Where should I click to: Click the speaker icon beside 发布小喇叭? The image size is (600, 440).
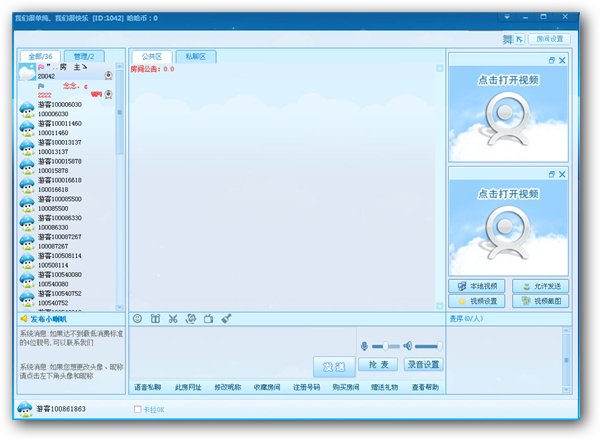(x=24, y=319)
